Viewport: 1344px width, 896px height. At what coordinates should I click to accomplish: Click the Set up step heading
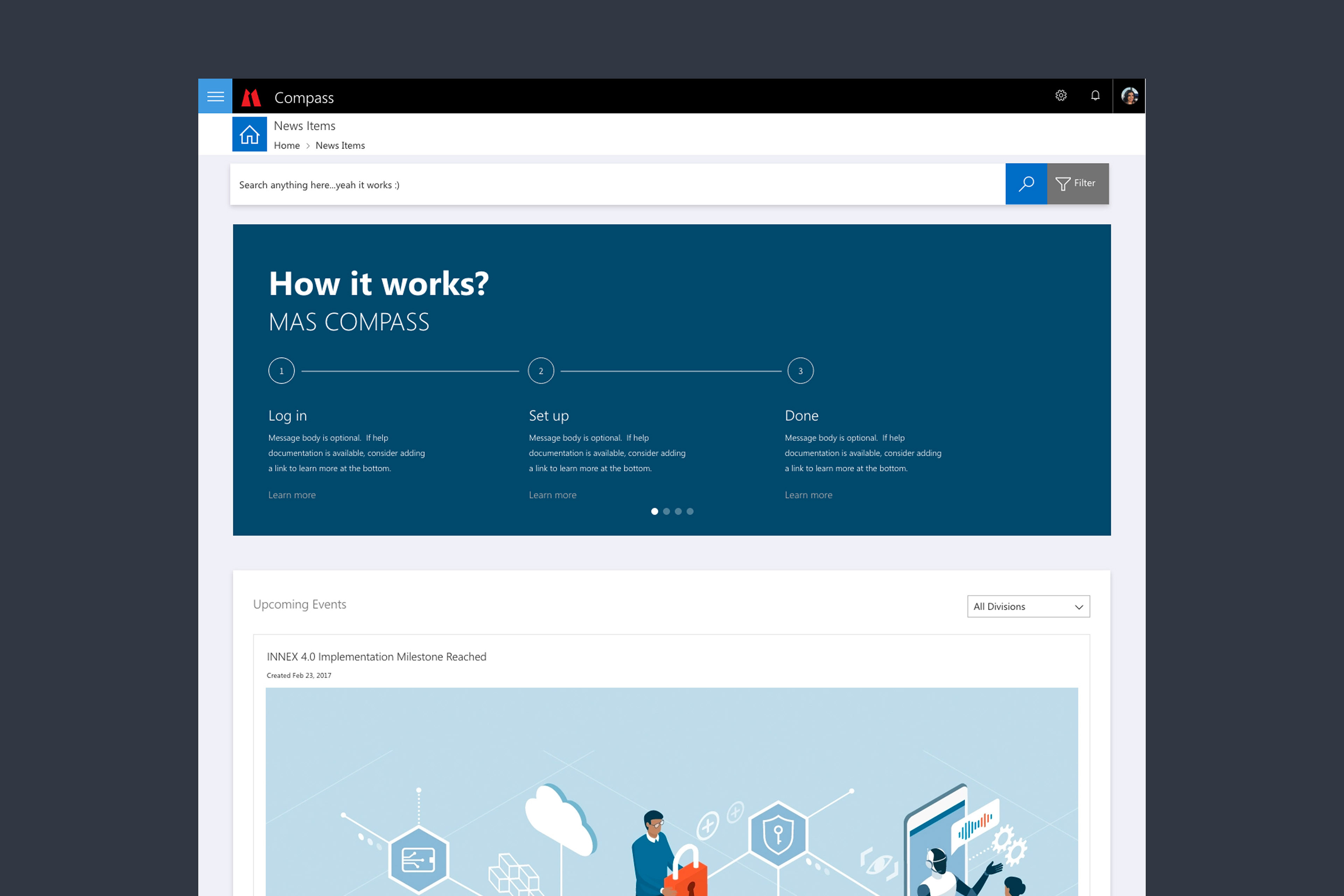click(x=548, y=416)
